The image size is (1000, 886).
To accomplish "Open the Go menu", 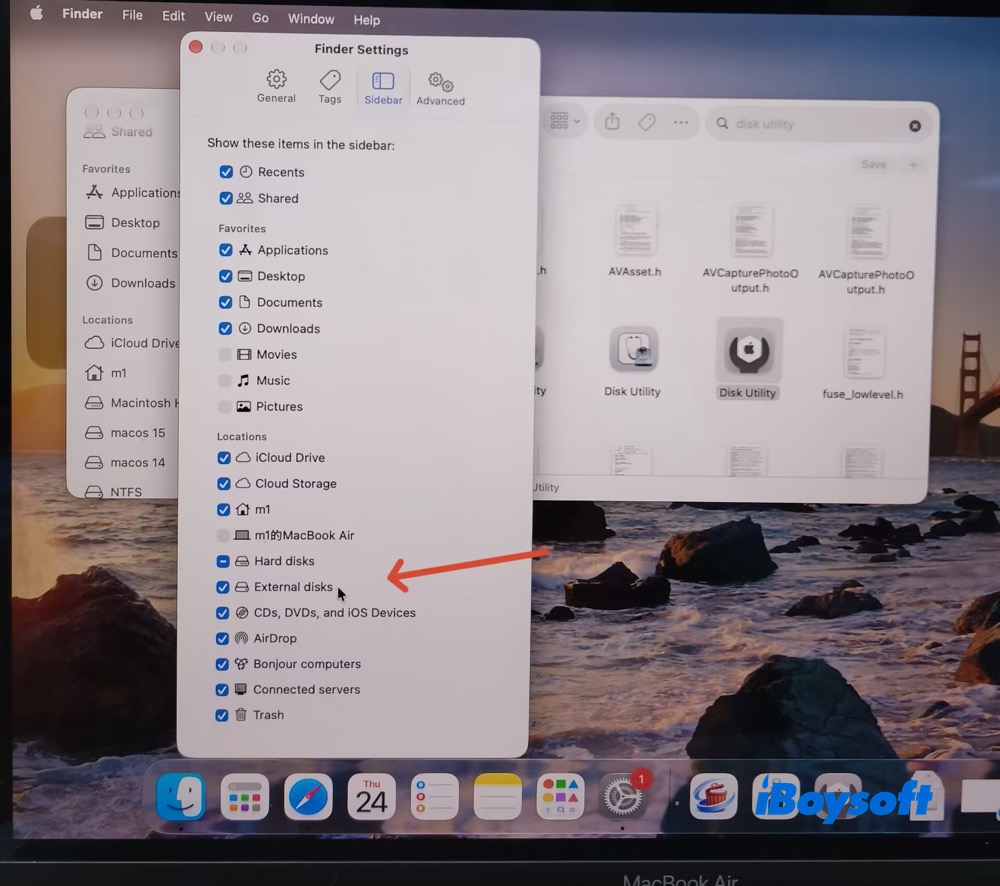I will [260, 18].
